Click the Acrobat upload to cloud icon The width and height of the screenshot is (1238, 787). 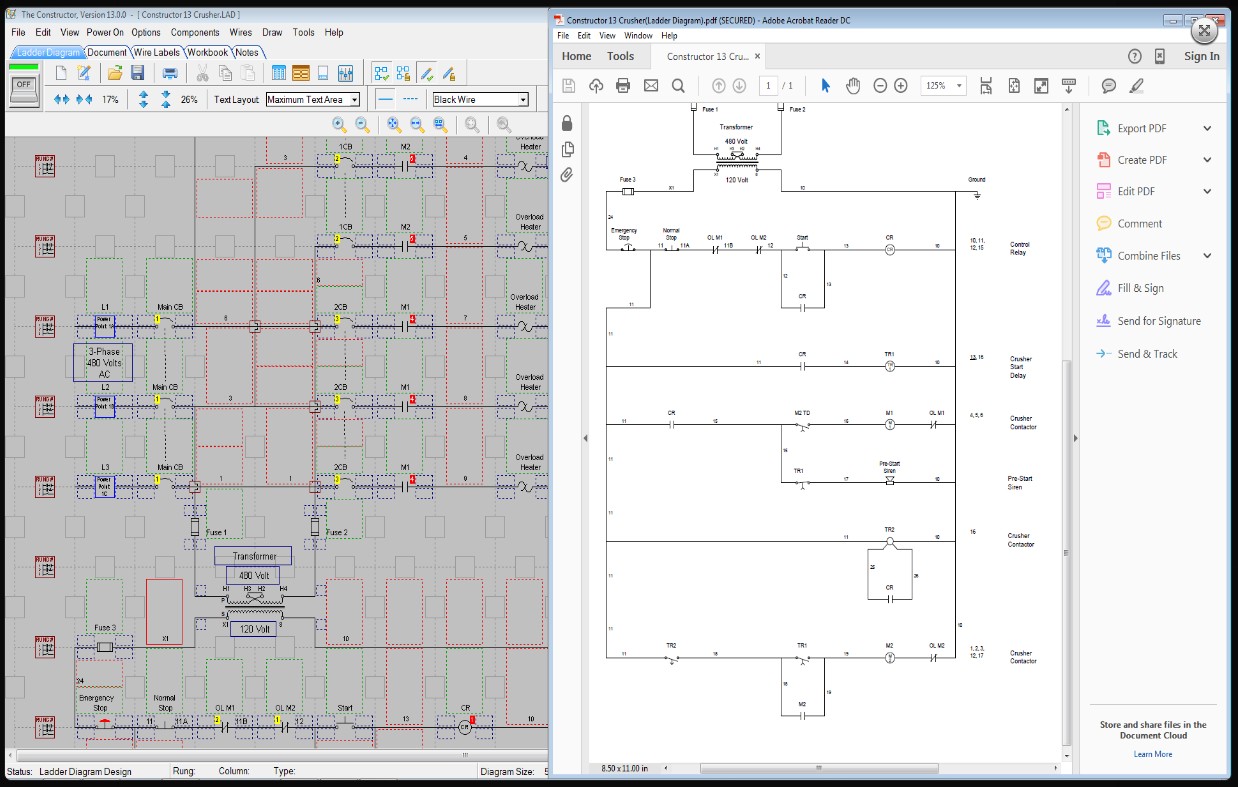(596, 86)
